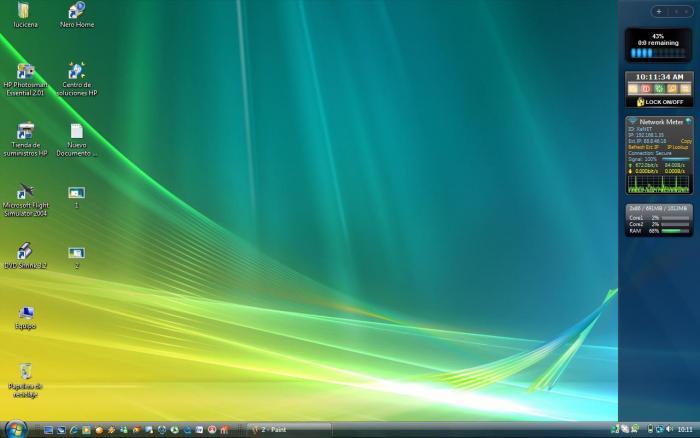Viewport: 700px width, 438px height.
Task: Launch Internet Explorer from quick launch
Action: point(74,430)
